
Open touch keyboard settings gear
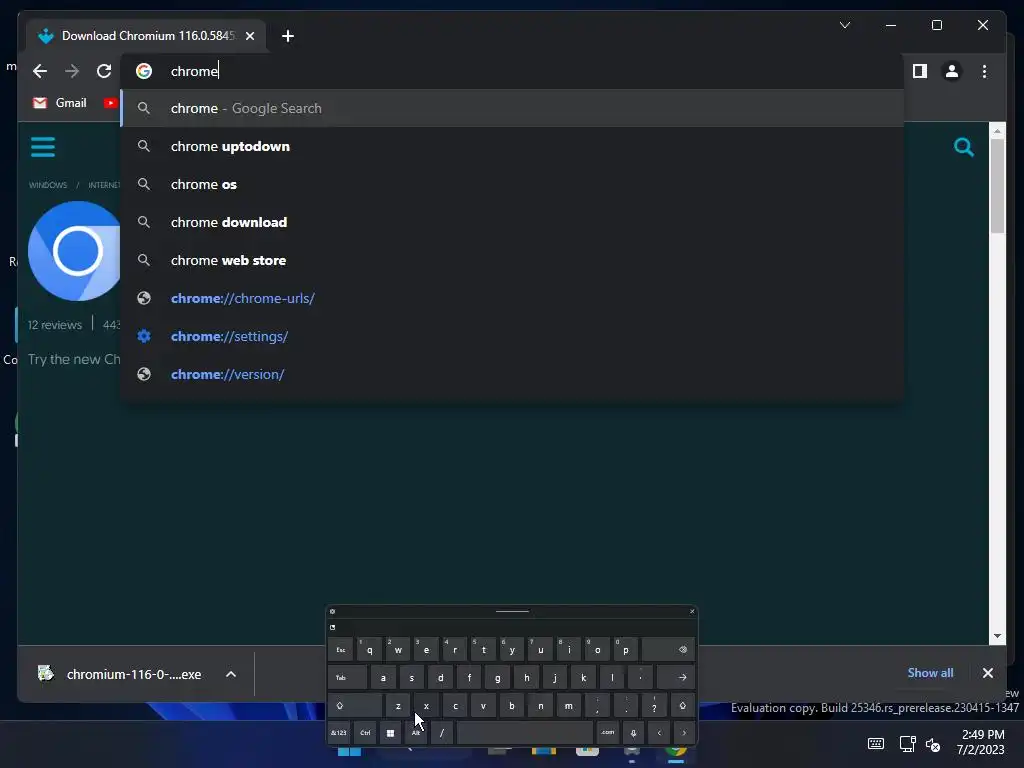(332, 611)
